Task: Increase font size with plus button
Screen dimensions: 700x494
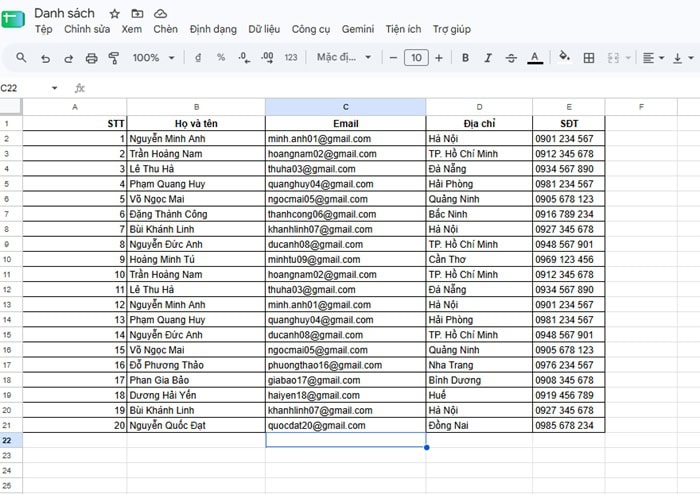Action: 439,58
